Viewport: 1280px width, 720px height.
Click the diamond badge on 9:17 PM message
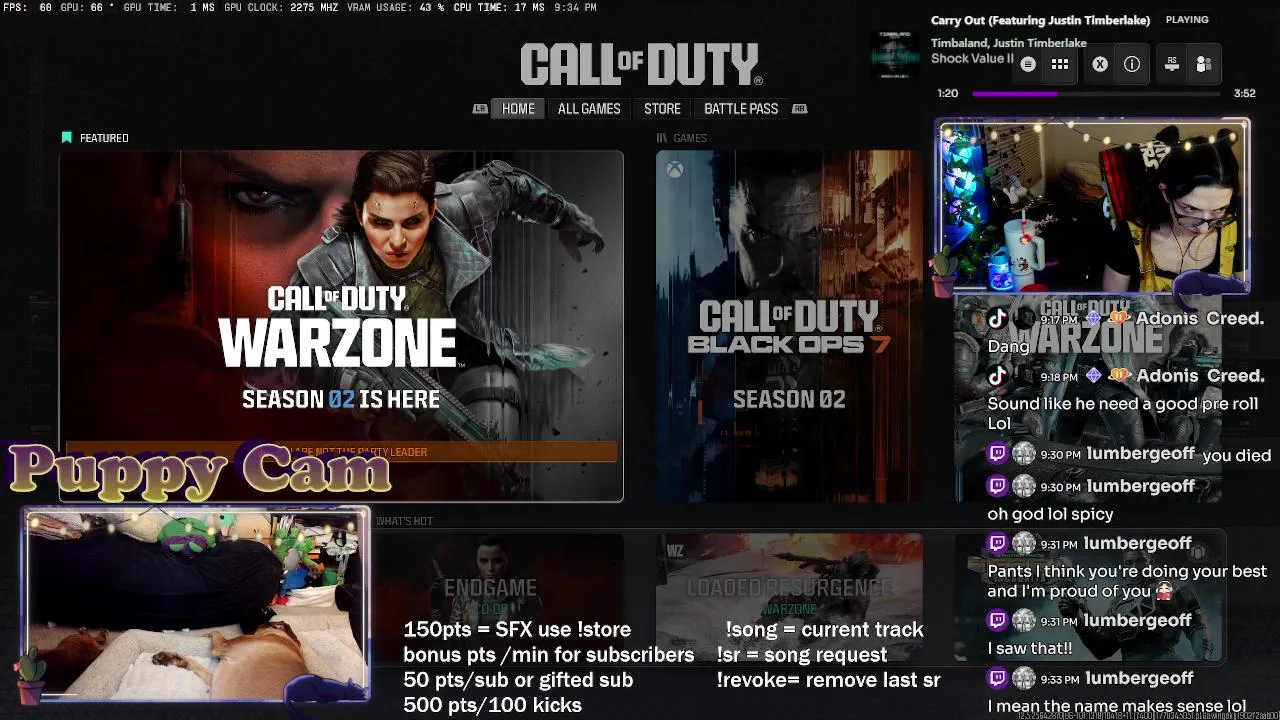click(x=1093, y=319)
